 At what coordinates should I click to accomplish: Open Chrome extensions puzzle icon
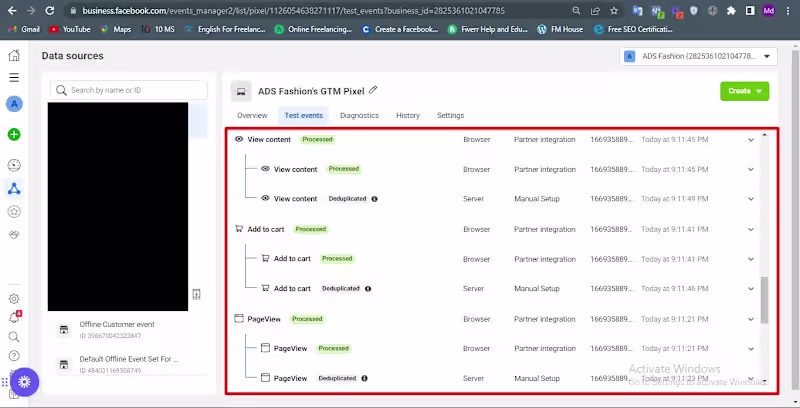tap(731, 10)
